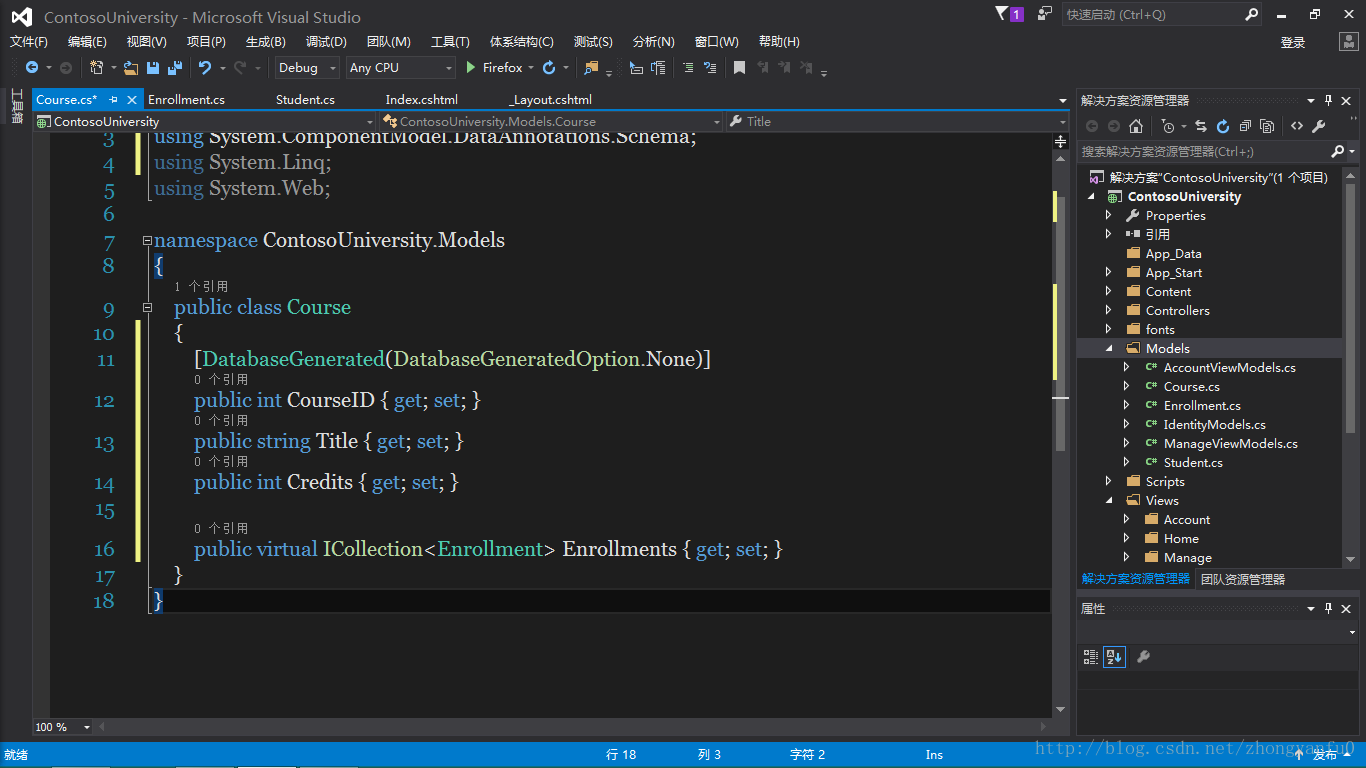Click the Find in Files toolbar icon
This screenshot has height=768, width=1366.
pyautogui.click(x=592, y=68)
